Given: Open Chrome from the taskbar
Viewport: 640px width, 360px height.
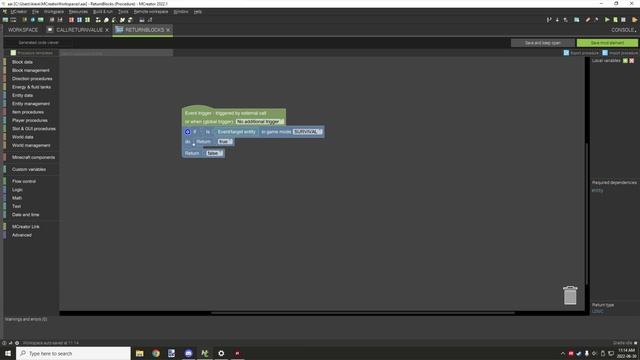Looking at the screenshot, I should (x=156, y=353).
